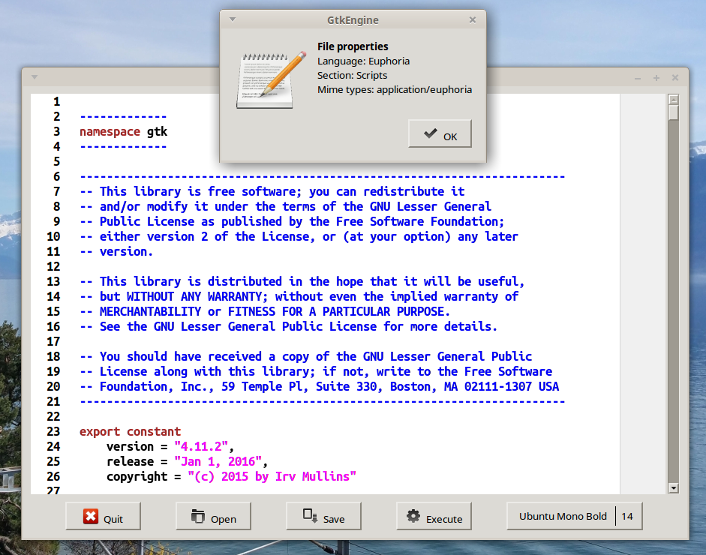Minimize the editor window
706x555 pixels.
point(638,77)
